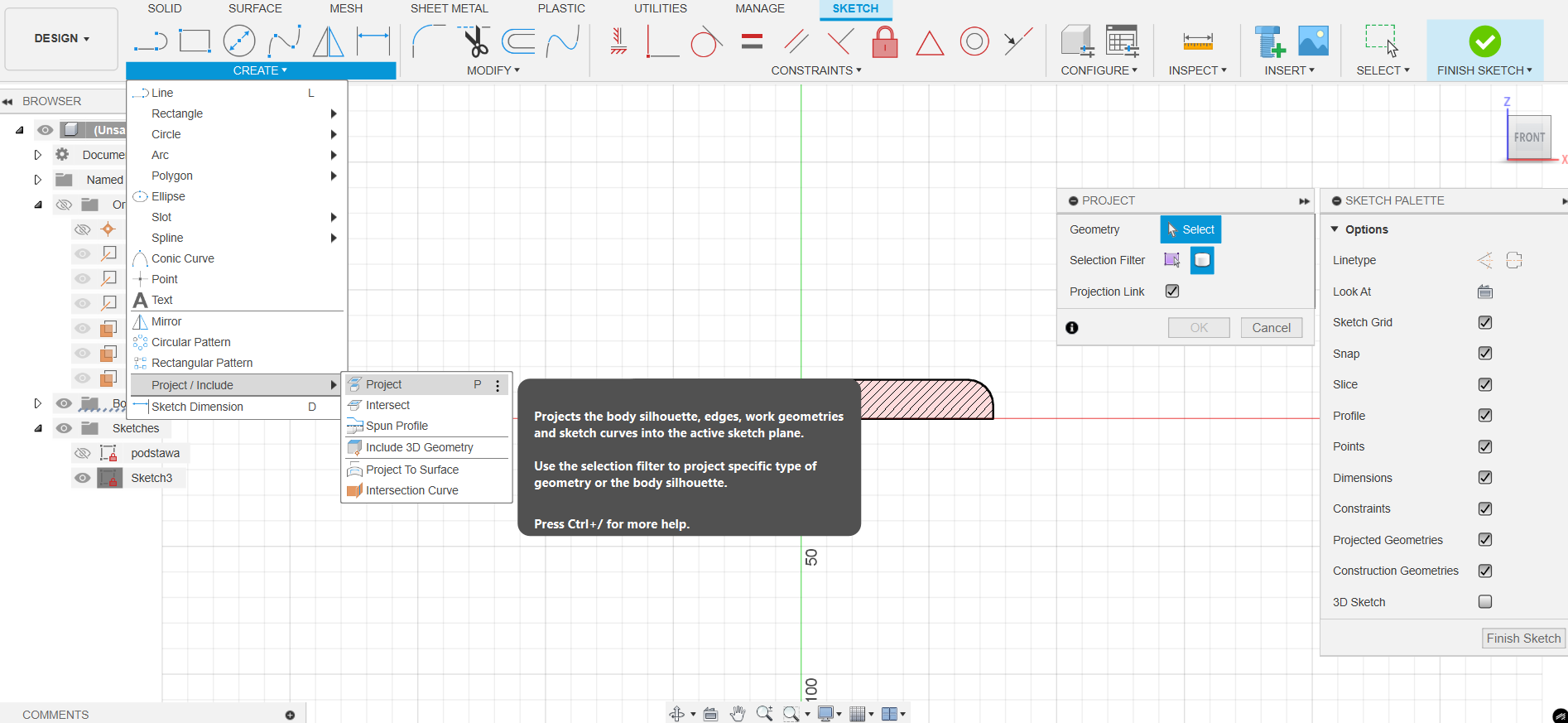The height and width of the screenshot is (723, 1568).
Task: Toggle visibility of the podstawa sketch
Action: coord(82,453)
